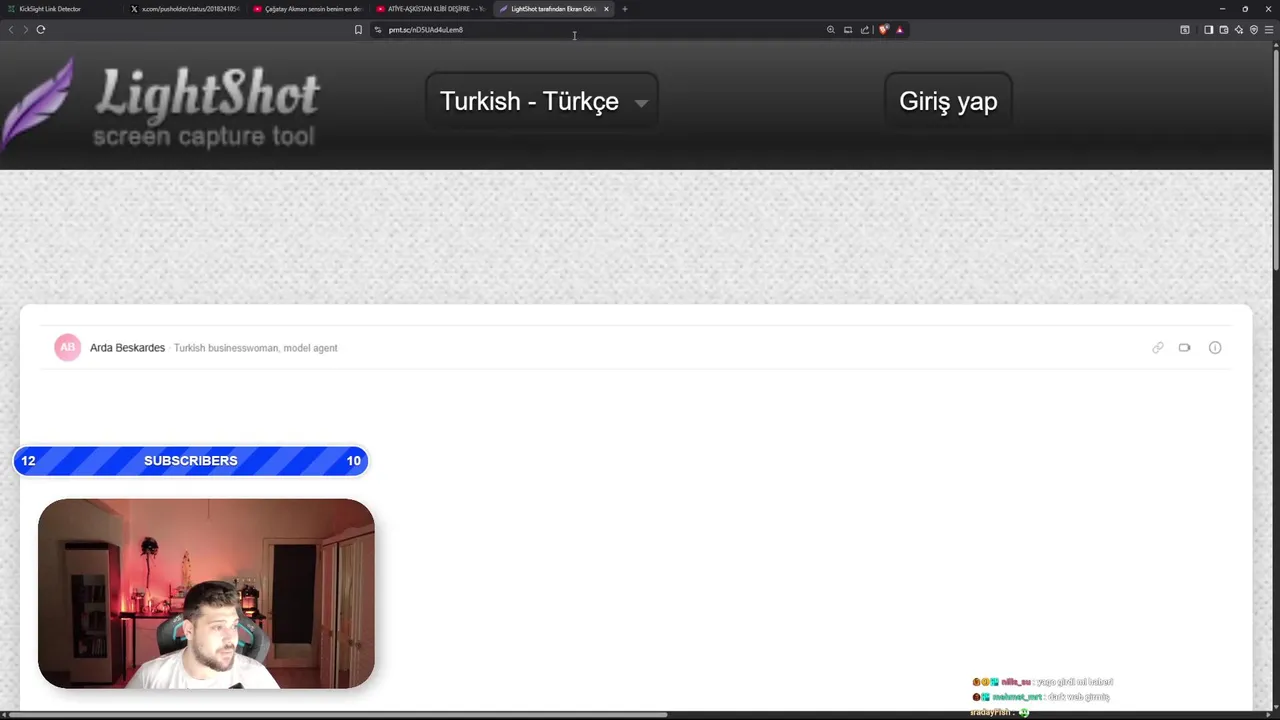
Task: Select the LightShot tarafından Ekran tab
Action: click(x=552, y=9)
